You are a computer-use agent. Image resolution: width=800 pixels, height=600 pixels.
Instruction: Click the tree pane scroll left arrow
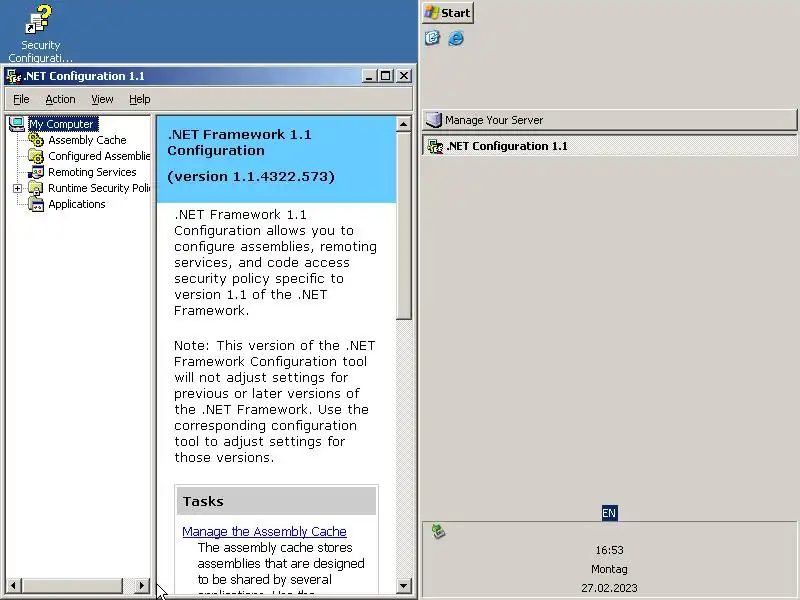click(14, 586)
